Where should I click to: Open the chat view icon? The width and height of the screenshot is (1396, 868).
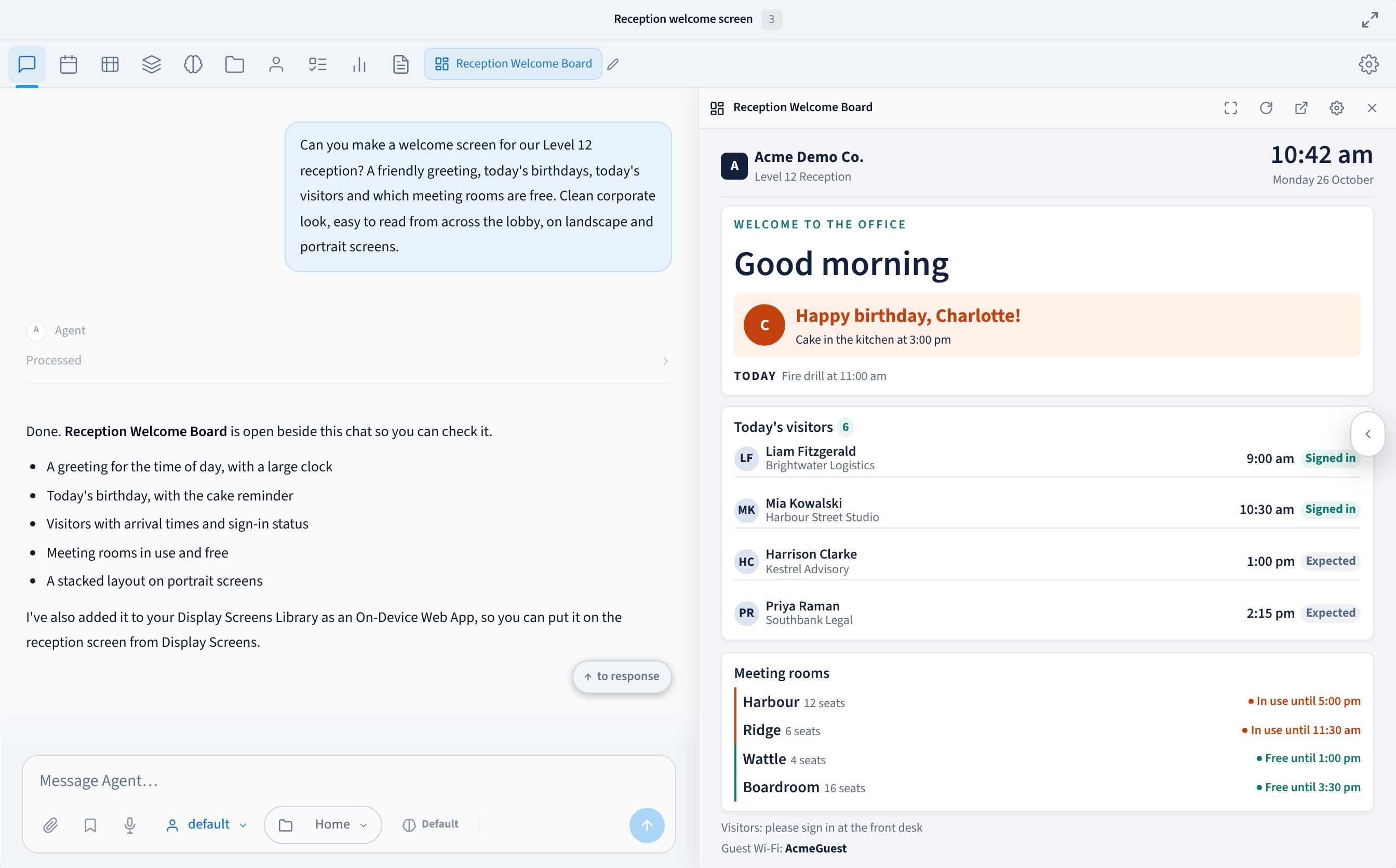tap(27, 64)
